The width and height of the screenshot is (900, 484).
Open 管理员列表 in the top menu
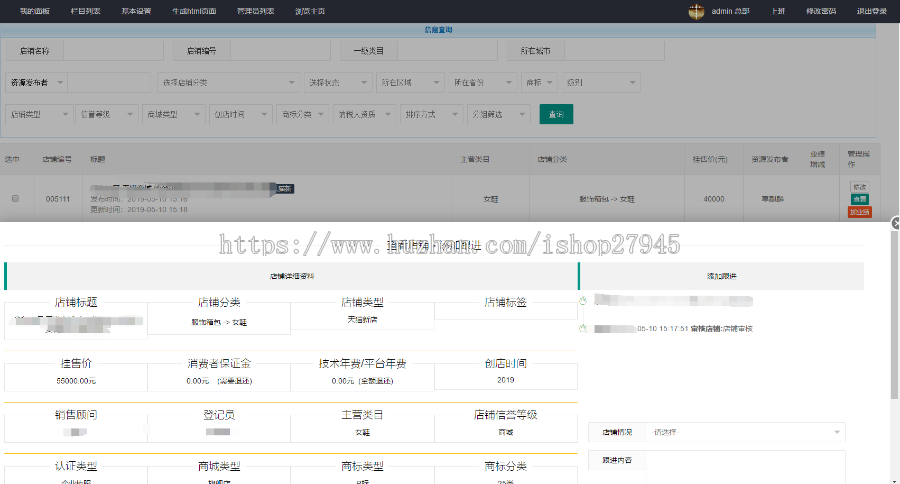255,11
